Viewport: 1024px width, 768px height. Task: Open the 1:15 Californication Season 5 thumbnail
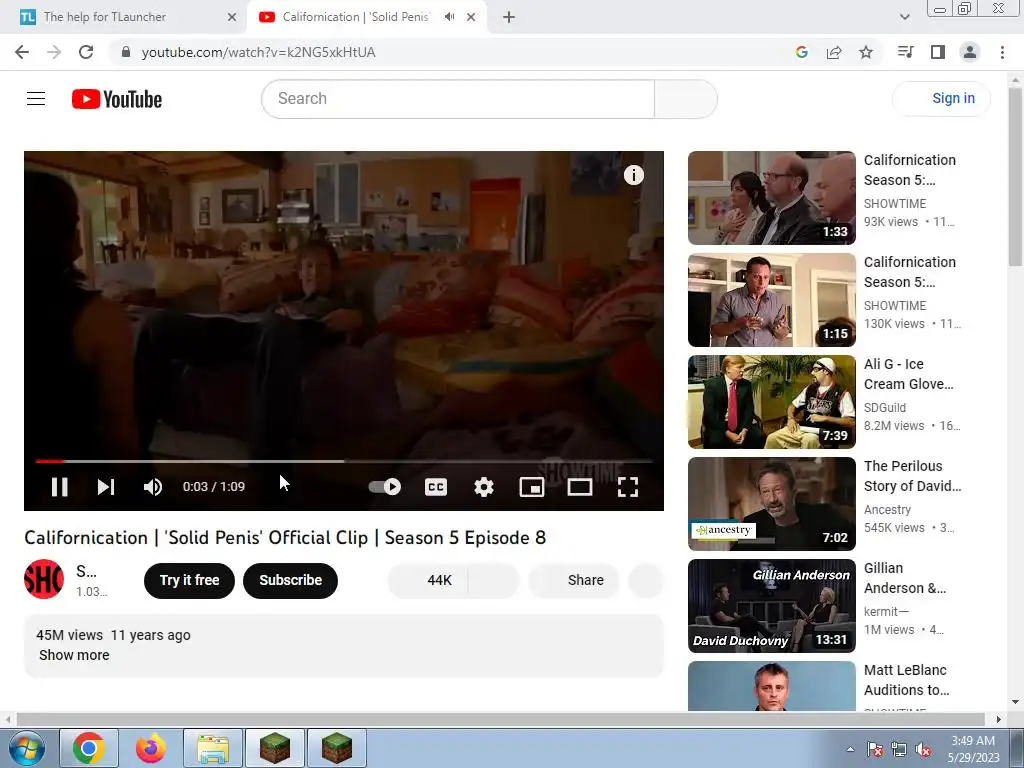[771, 300]
